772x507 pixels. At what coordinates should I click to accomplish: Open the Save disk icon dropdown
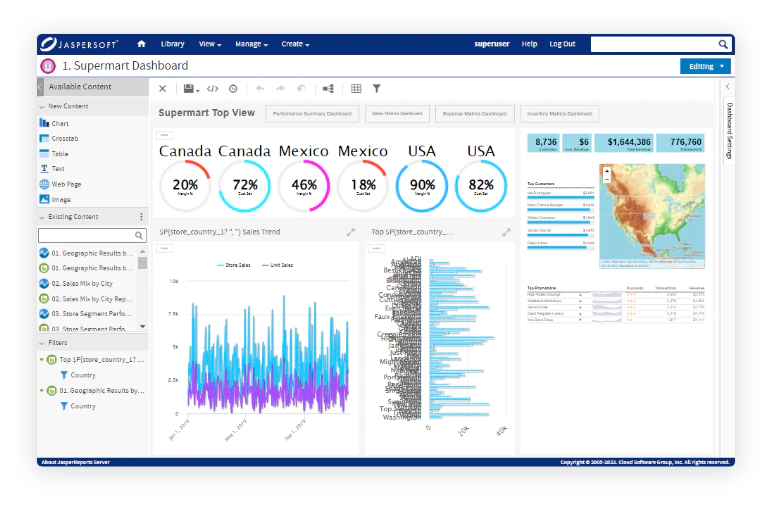pyautogui.click(x=191, y=89)
